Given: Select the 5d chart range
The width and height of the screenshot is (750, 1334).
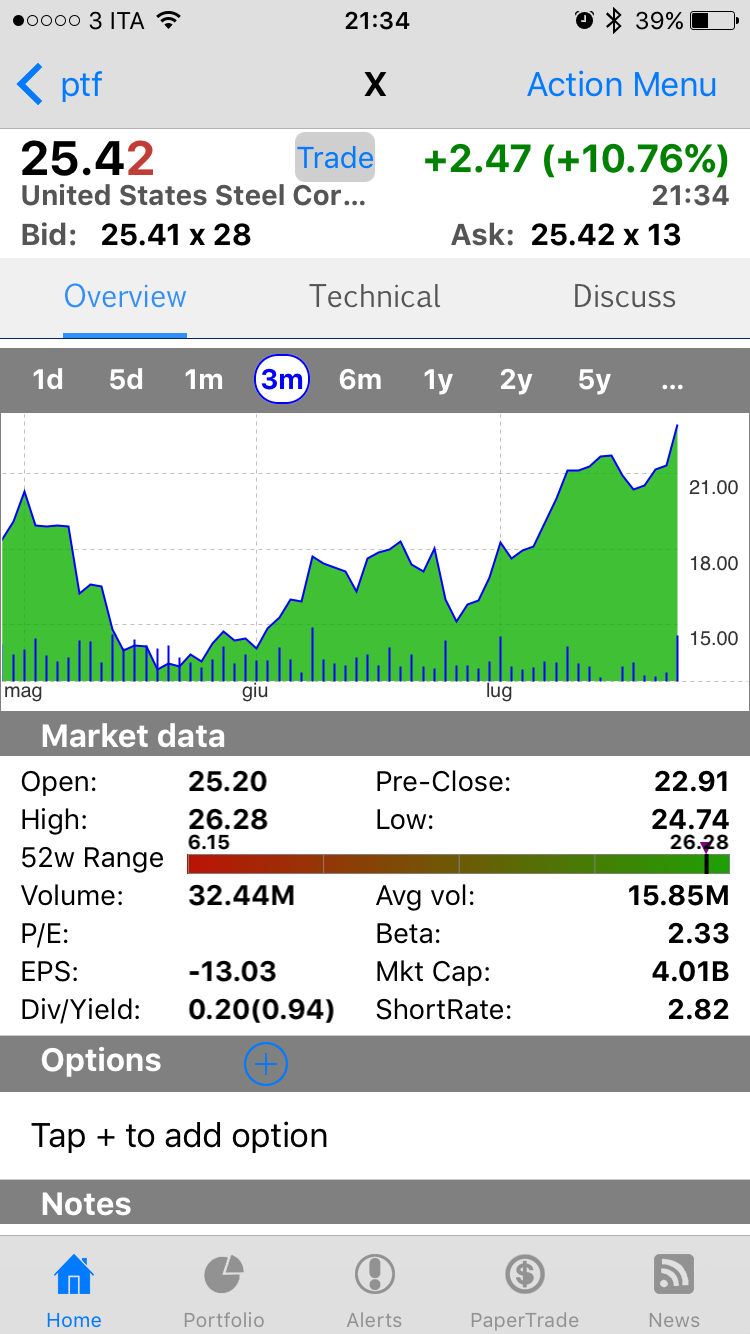Looking at the screenshot, I should click(126, 380).
